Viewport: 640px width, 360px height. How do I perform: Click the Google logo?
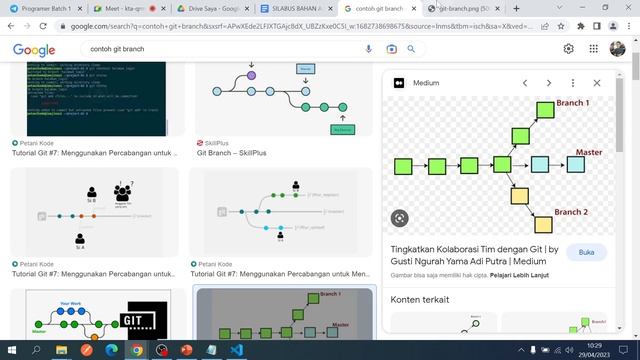pos(34,50)
